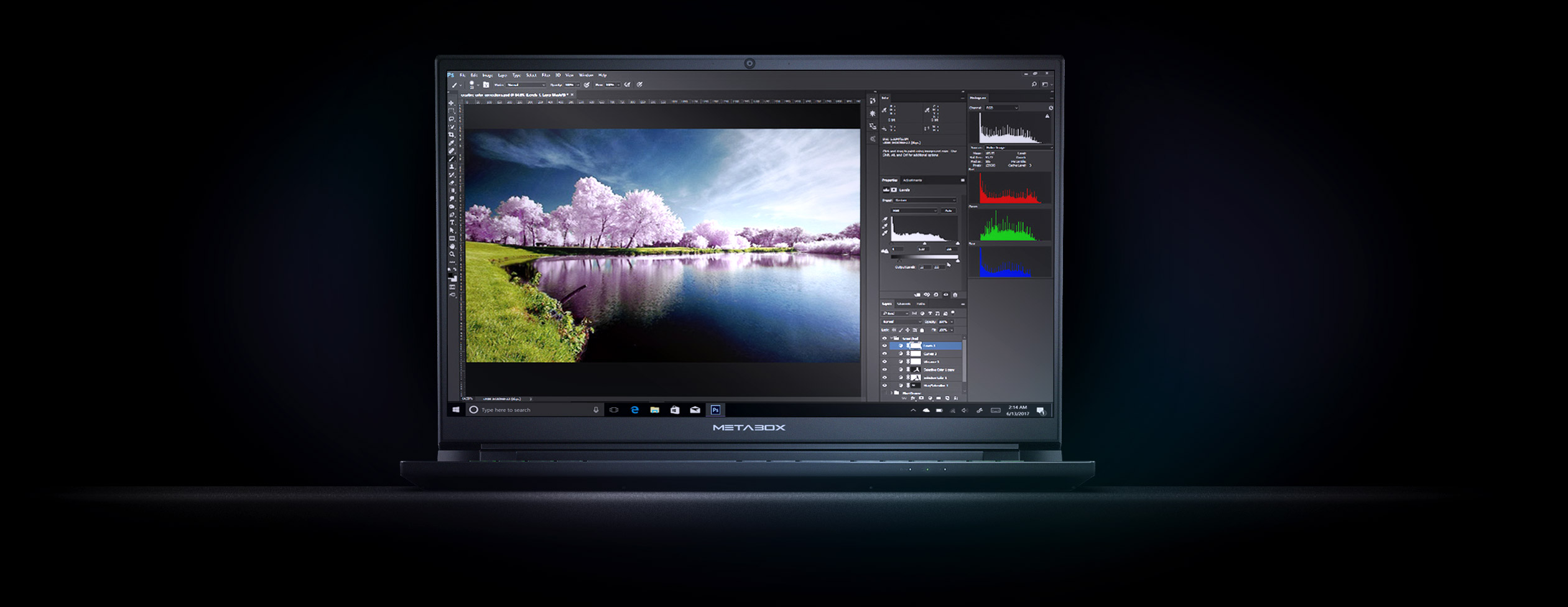Click the new adjustment layer icon
This screenshot has width=1568, height=607.
930,398
